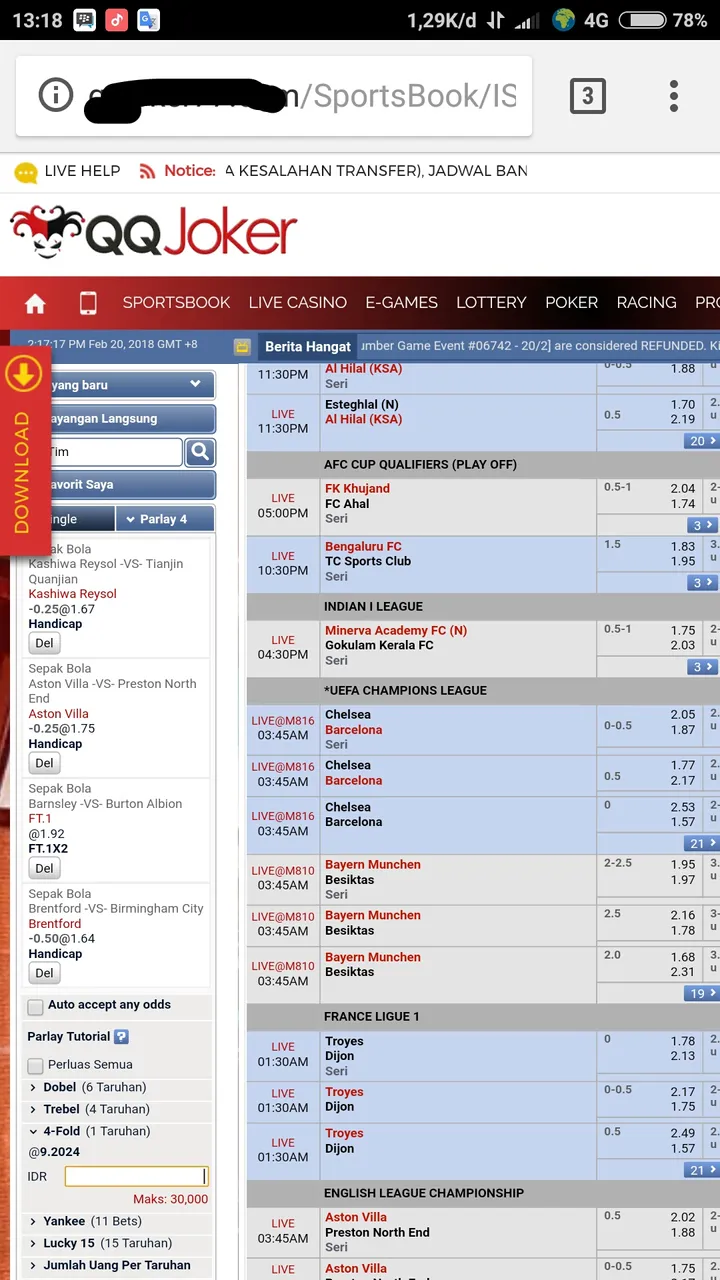720x1280 pixels.
Task: Tap the site info icon in address bar
Action: click(56, 96)
